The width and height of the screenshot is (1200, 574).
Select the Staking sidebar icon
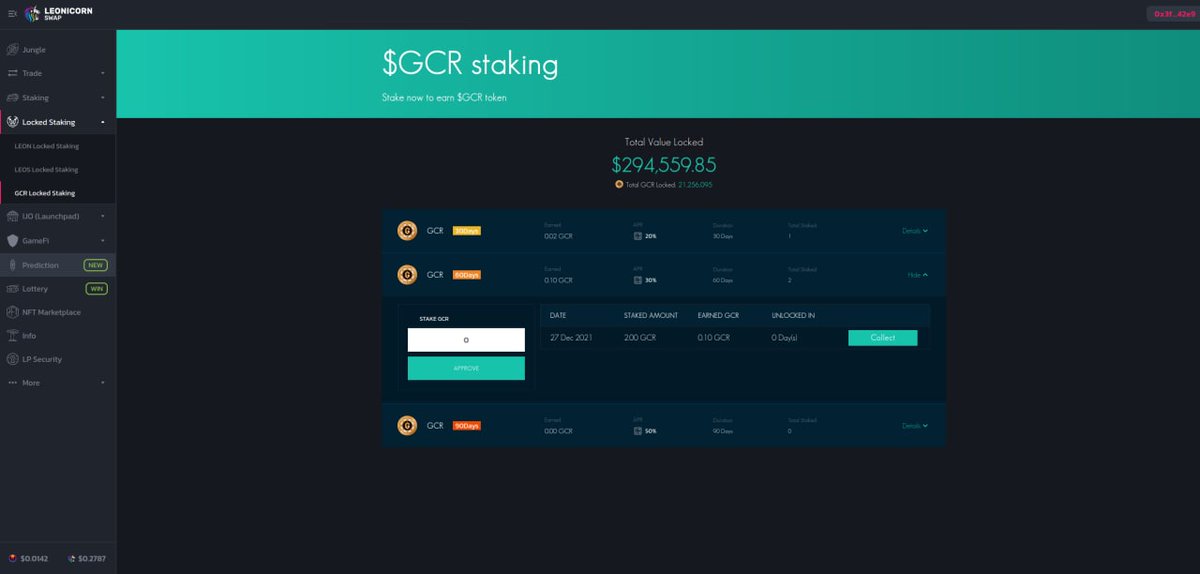tap(13, 97)
